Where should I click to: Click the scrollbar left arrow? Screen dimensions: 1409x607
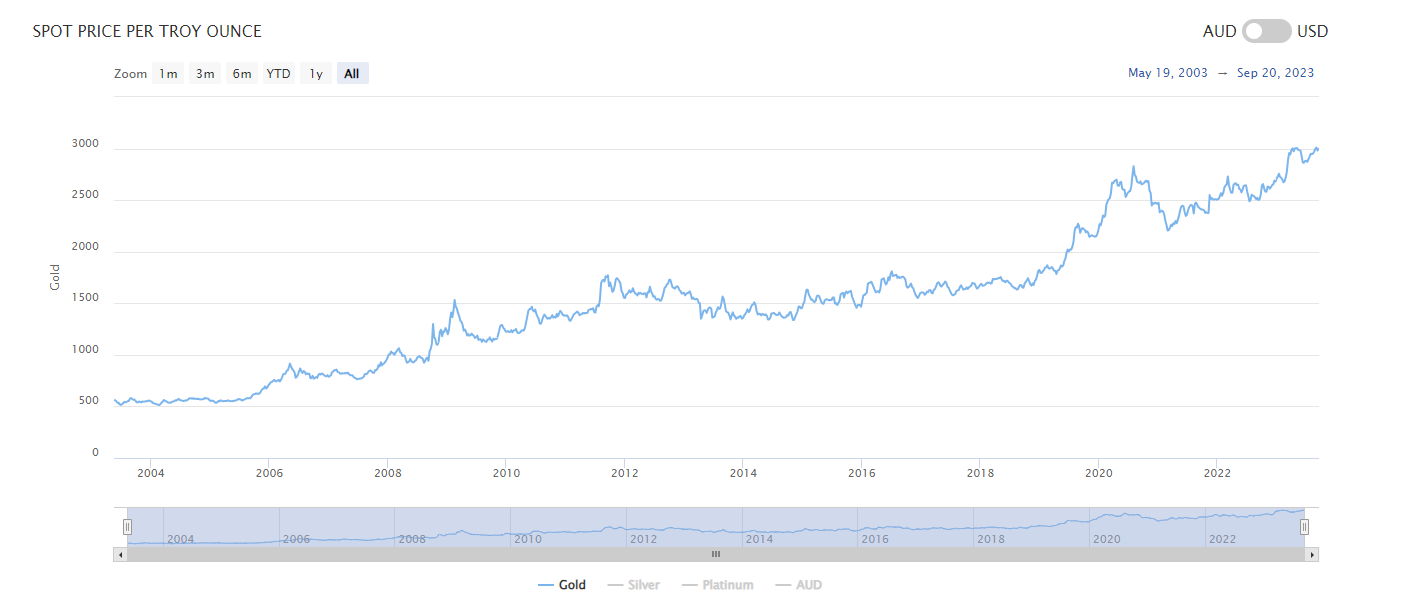pyautogui.click(x=120, y=553)
